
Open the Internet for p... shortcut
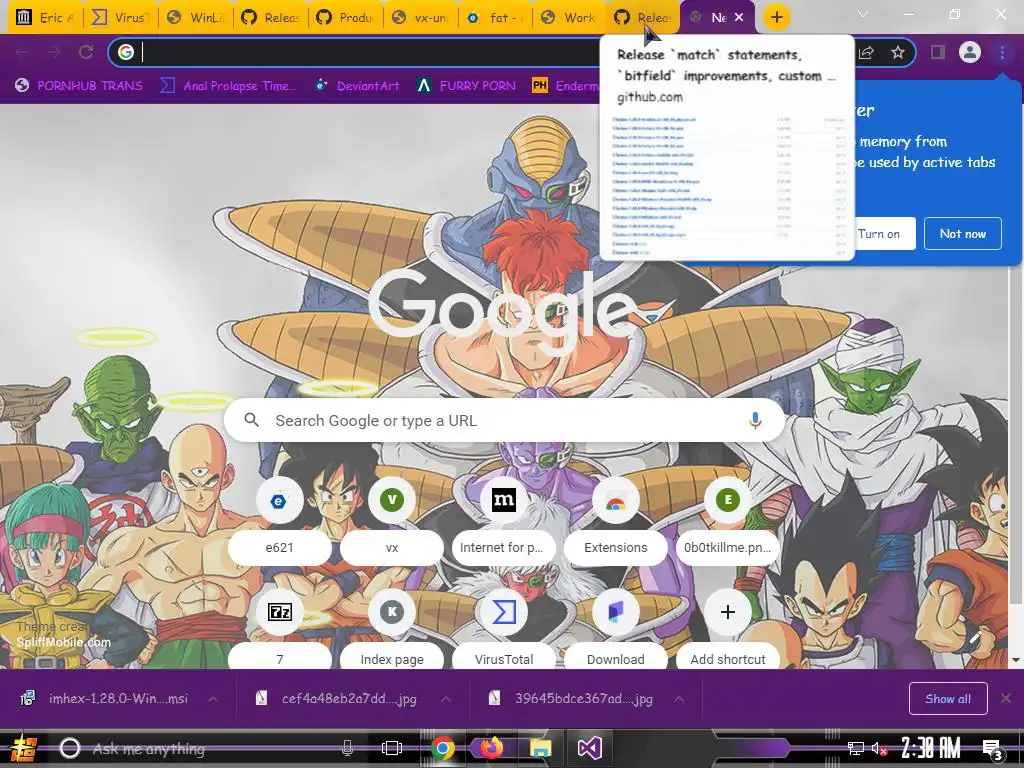504,522
